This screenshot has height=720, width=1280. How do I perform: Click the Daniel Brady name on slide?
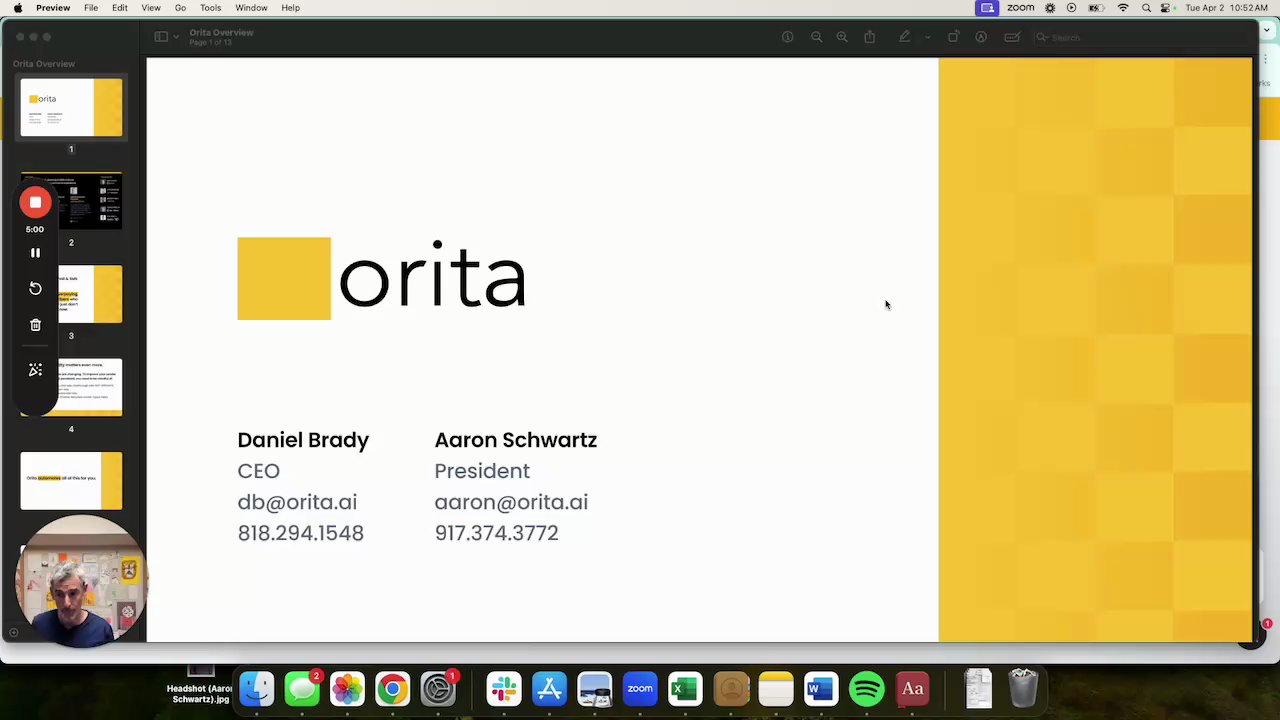tap(303, 440)
